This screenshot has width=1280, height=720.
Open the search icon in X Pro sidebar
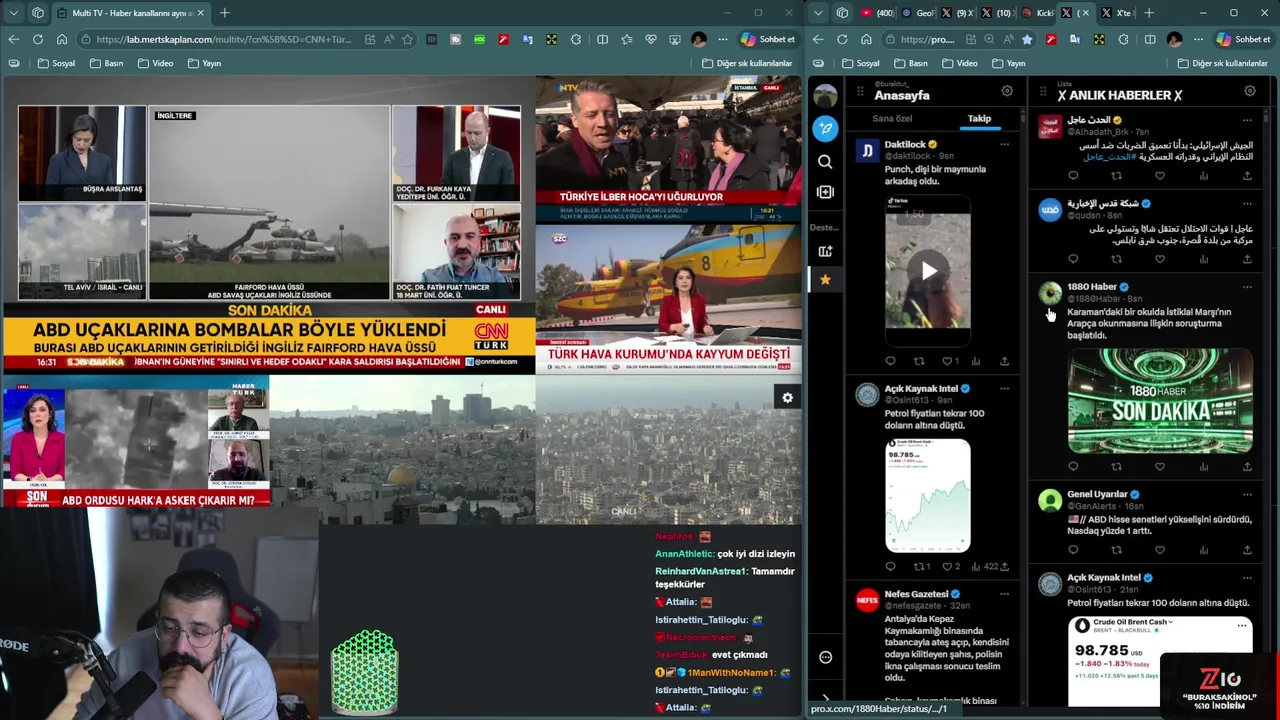[825, 161]
